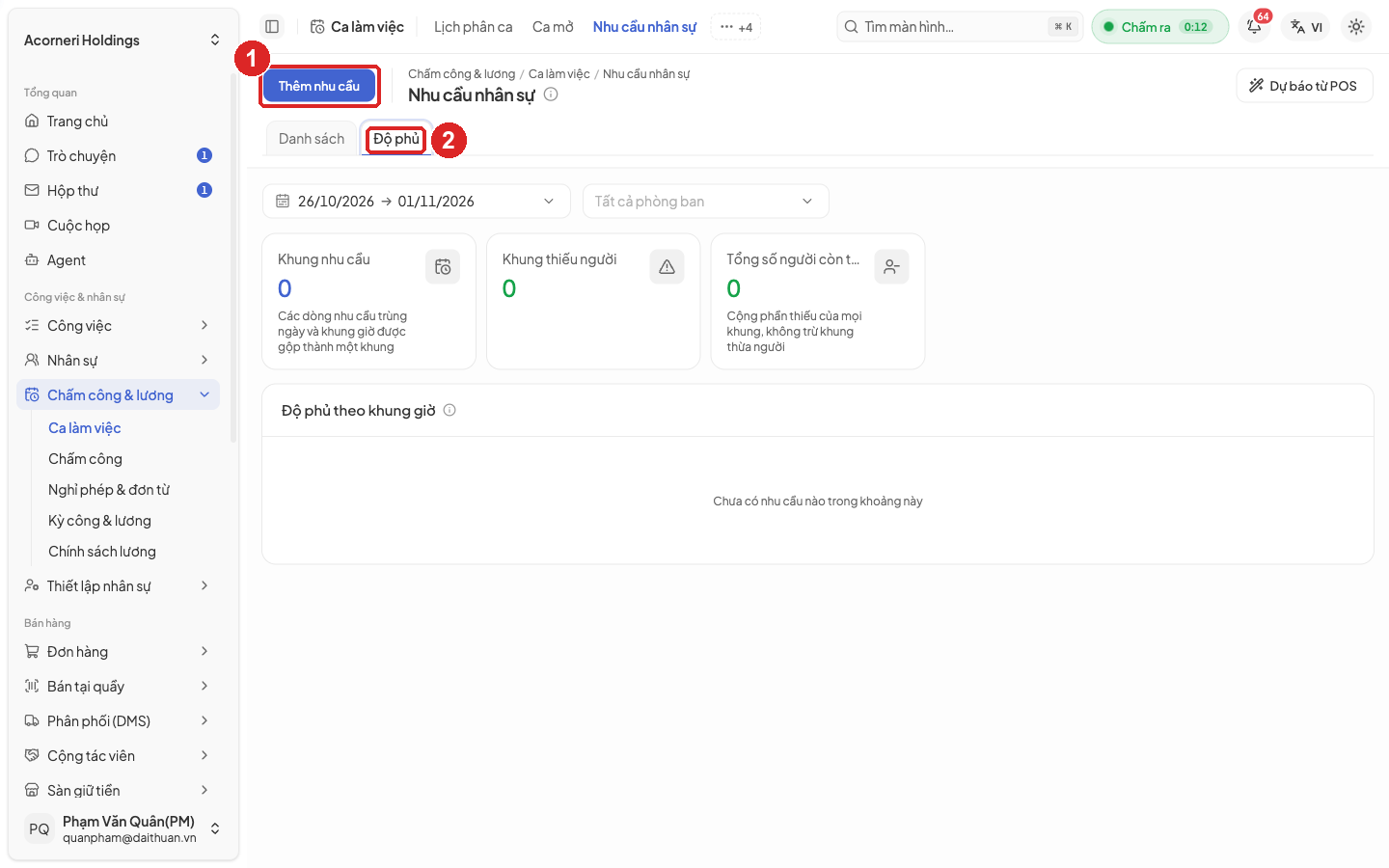This screenshot has width=1389, height=868.
Task: Open Tất cả phòng ban department dropdown
Action: (x=706, y=202)
